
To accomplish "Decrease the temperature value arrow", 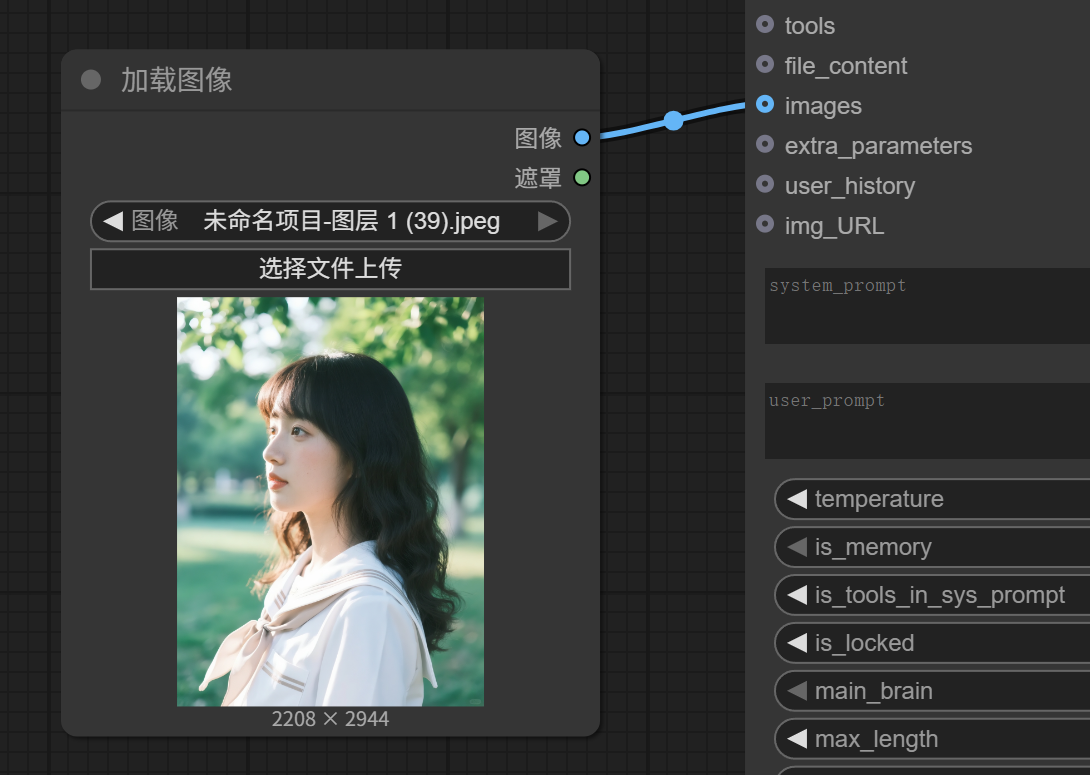I will (797, 499).
